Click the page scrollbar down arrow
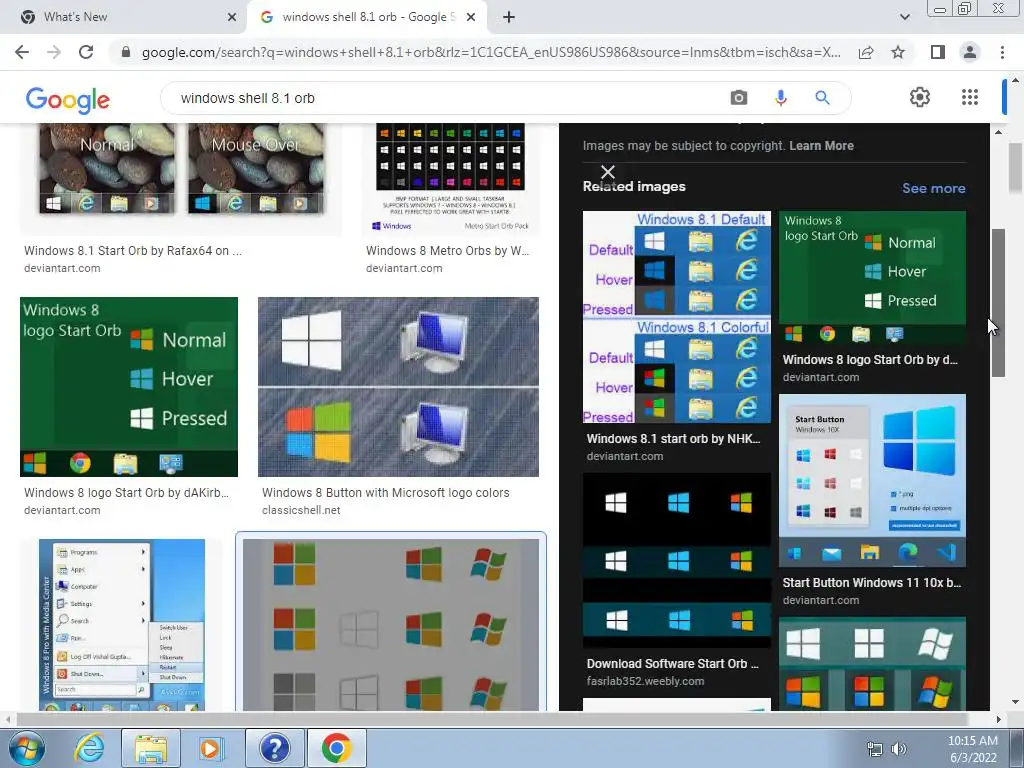 [1015, 702]
